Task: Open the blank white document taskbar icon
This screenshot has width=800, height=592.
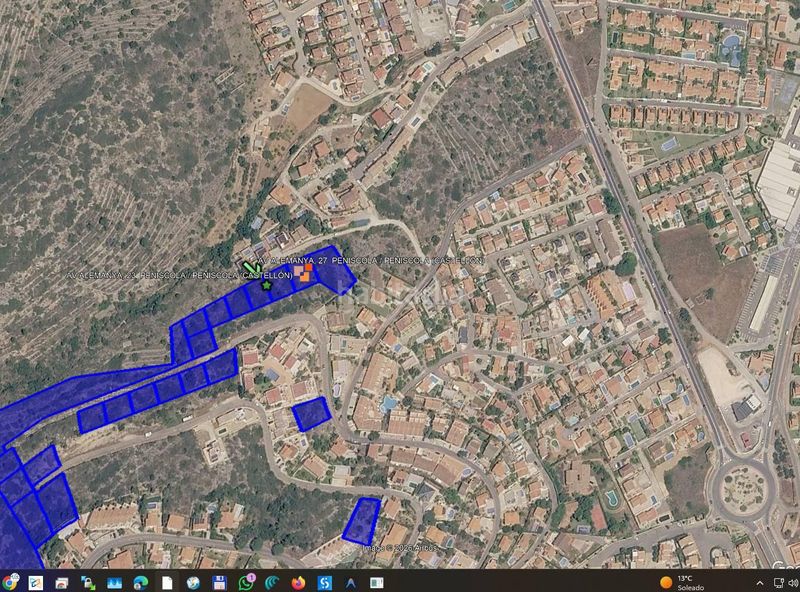Action: pyautogui.click(x=167, y=582)
